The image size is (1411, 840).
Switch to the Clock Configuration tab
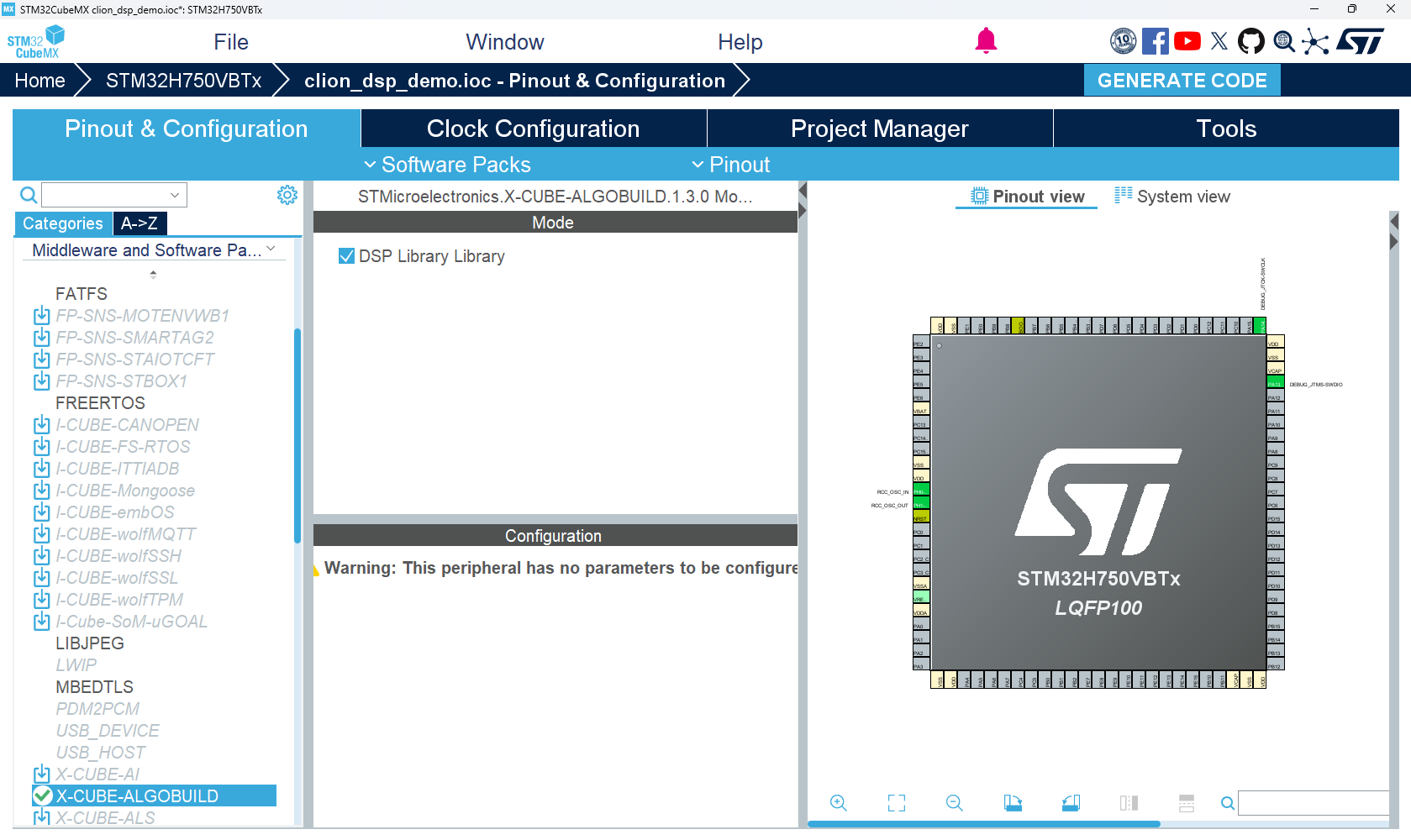tap(533, 128)
